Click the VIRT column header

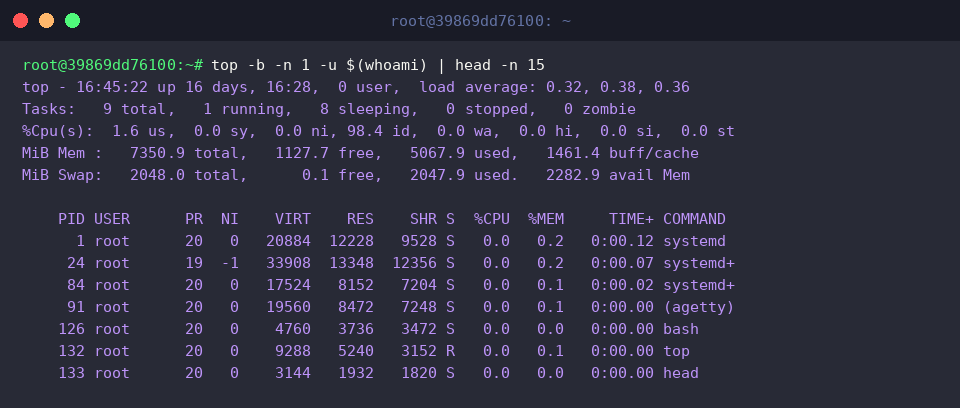click(x=293, y=219)
